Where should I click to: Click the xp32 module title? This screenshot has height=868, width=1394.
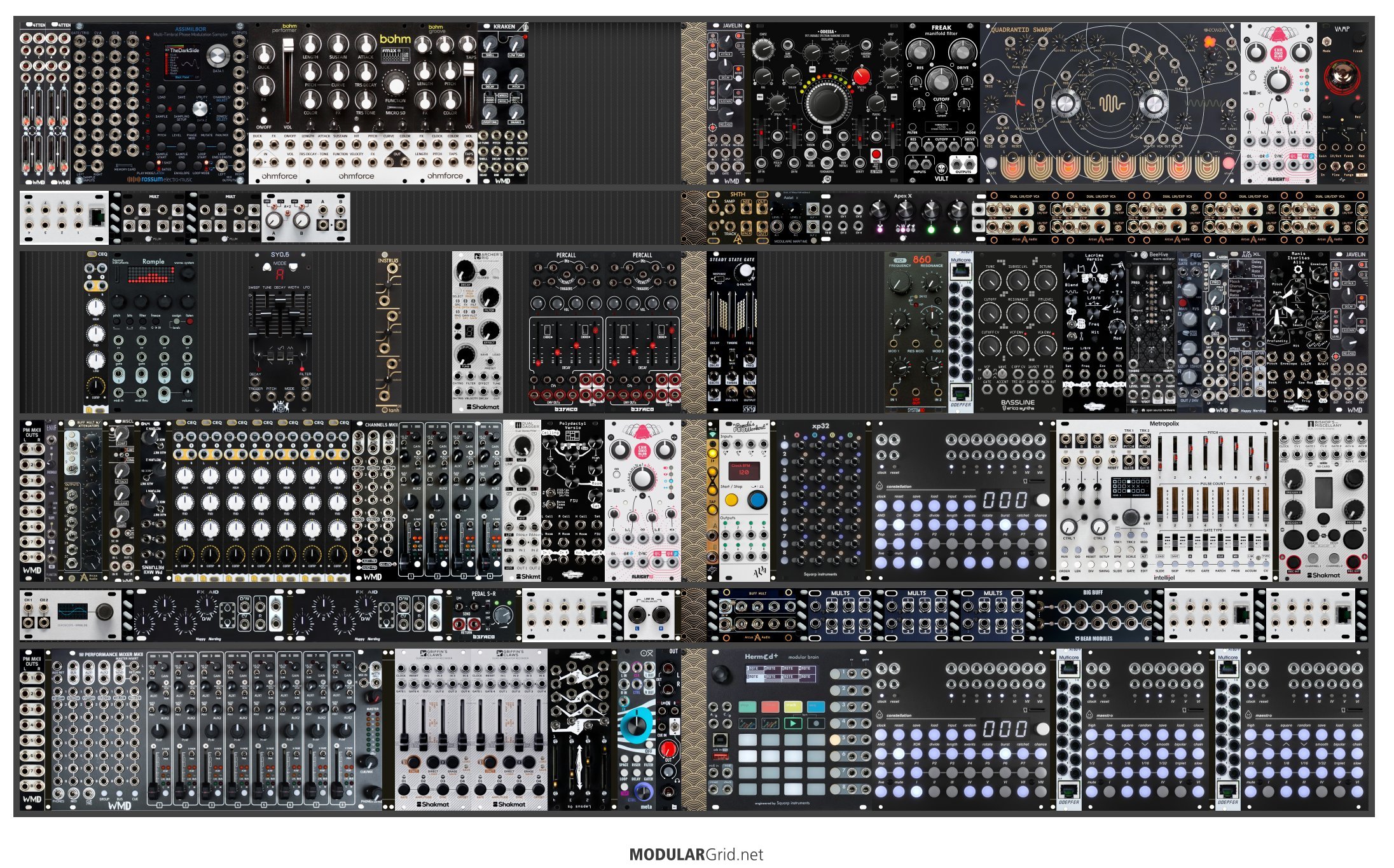[x=821, y=426]
